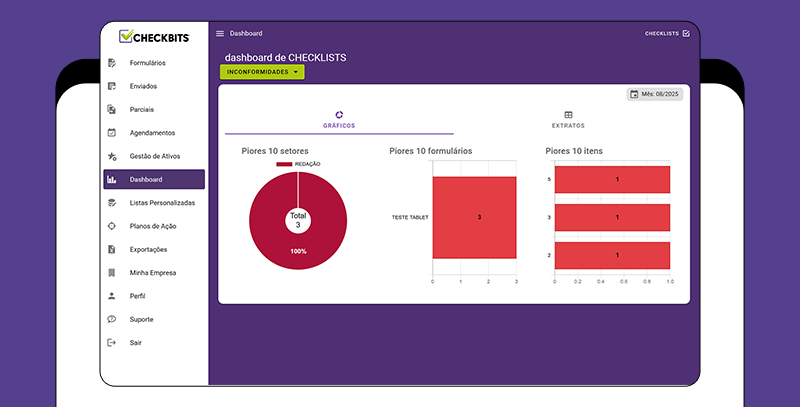Click the 'Piores 10 itens' title

click(x=574, y=151)
